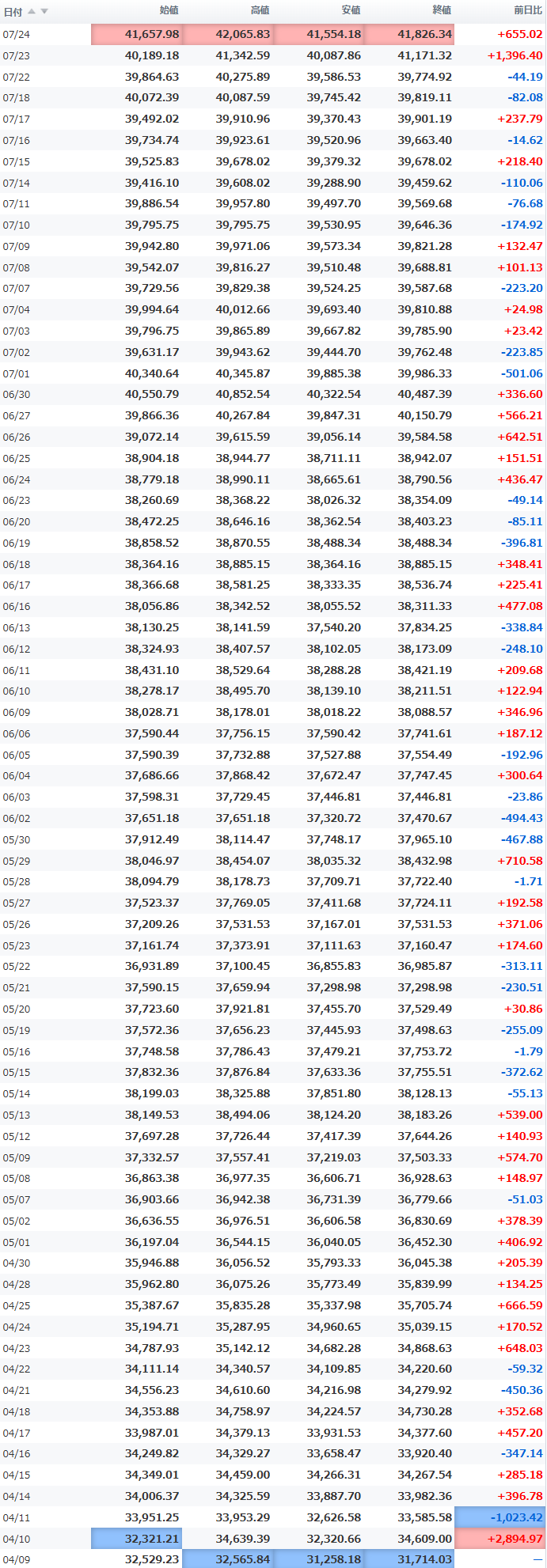Select closing price 34,377.60 on 04/17
This screenshot has width=547, height=1568.
click(425, 1433)
